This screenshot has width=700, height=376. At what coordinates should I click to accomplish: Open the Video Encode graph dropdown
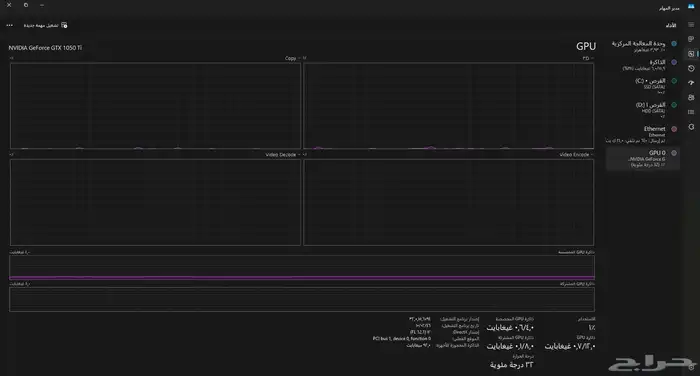(x=577, y=155)
